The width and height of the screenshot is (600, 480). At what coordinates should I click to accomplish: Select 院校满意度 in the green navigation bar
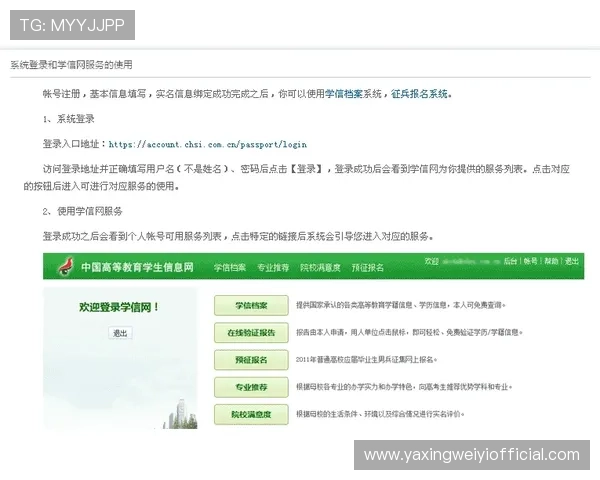coord(320,267)
